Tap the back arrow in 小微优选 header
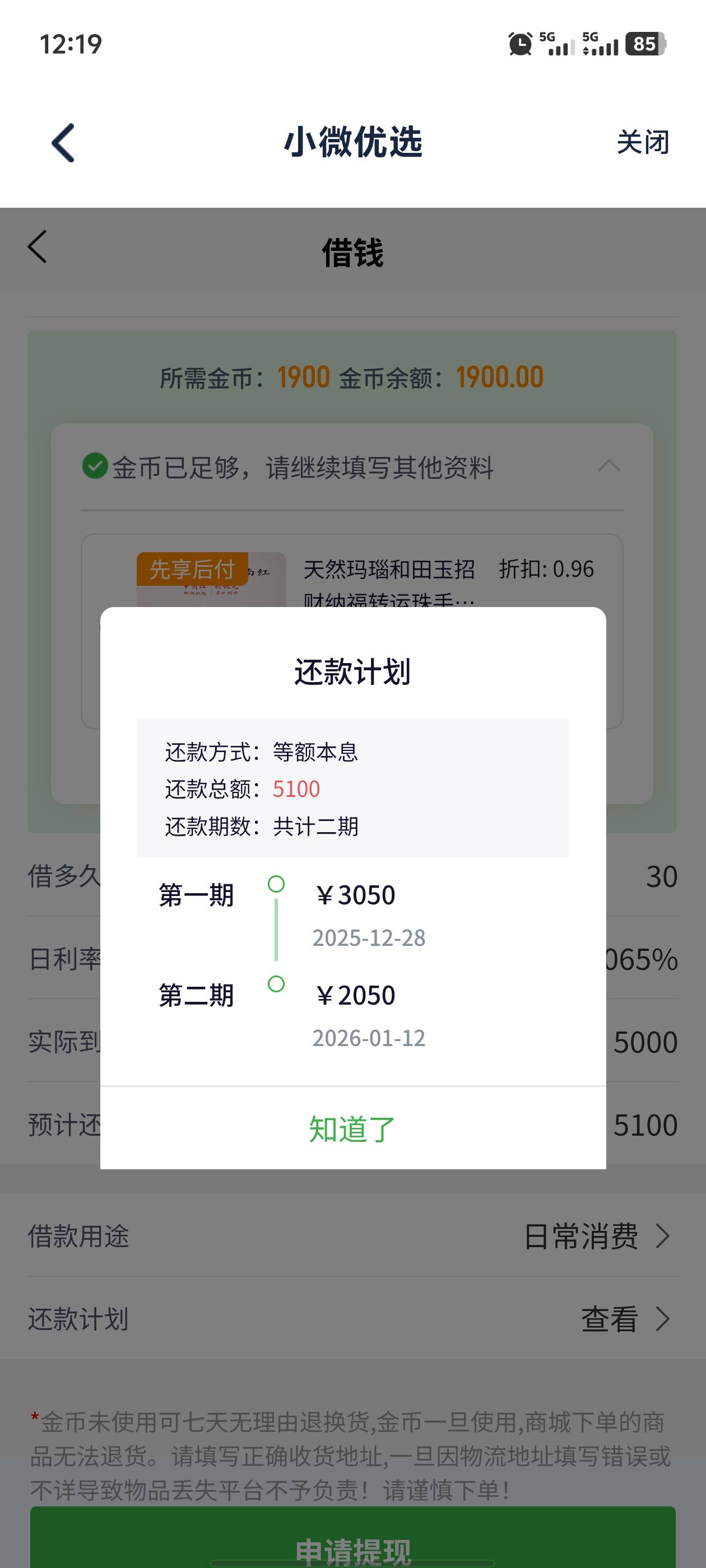 (63, 143)
